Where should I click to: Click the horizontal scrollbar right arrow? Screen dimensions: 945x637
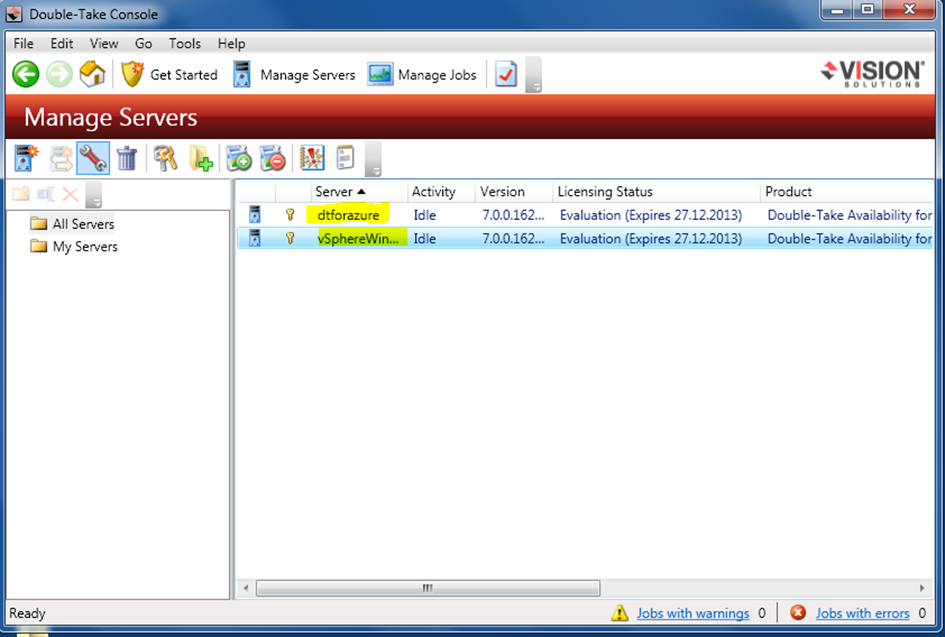point(922,588)
